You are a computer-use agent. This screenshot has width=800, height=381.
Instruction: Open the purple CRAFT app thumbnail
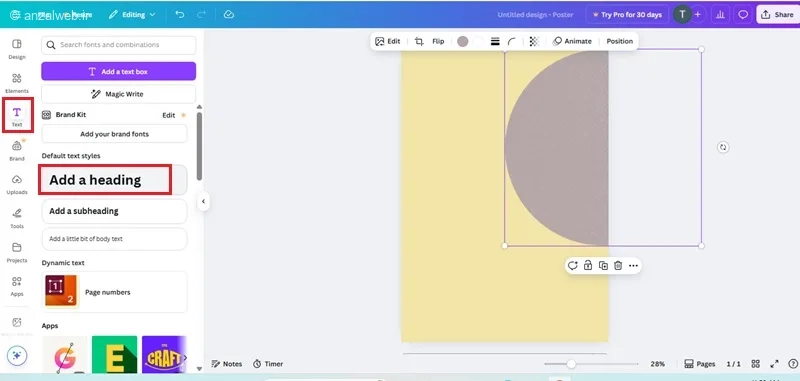[164, 354]
